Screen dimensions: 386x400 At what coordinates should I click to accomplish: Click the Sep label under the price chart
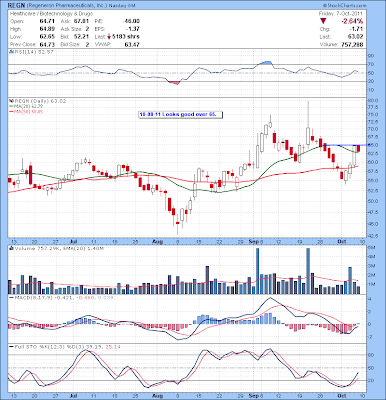253,241
